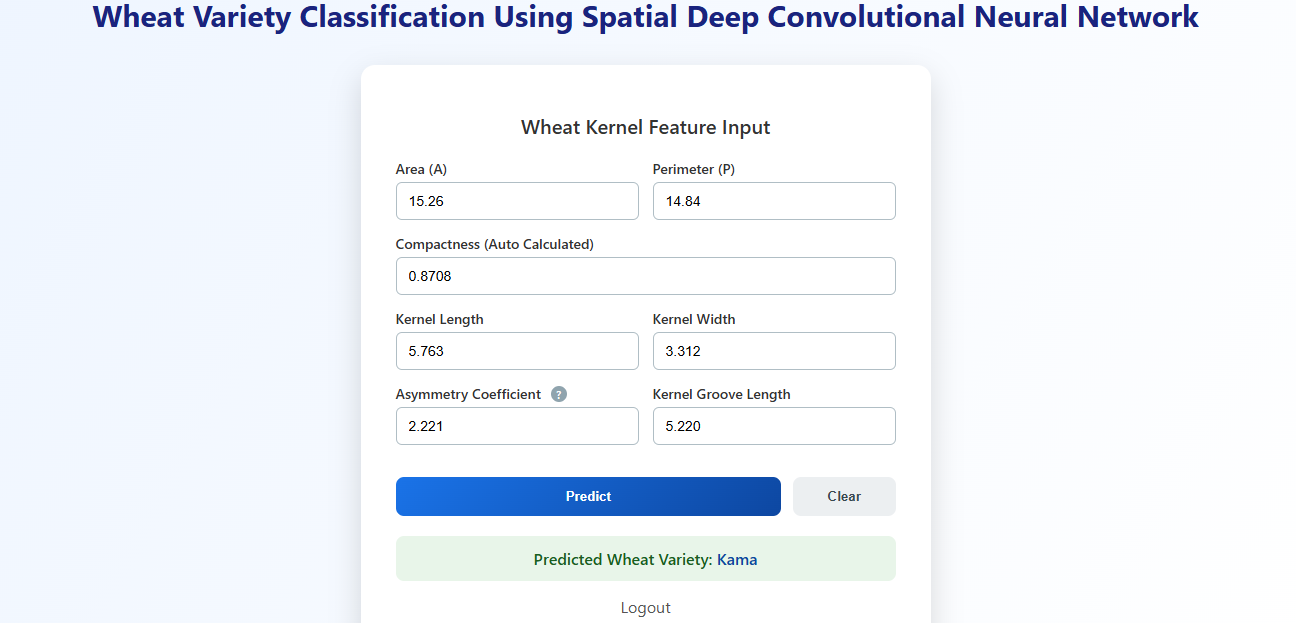Viewport: 1296px width, 623px height.
Task: Focus the Kernel Length input box
Action: tap(517, 351)
